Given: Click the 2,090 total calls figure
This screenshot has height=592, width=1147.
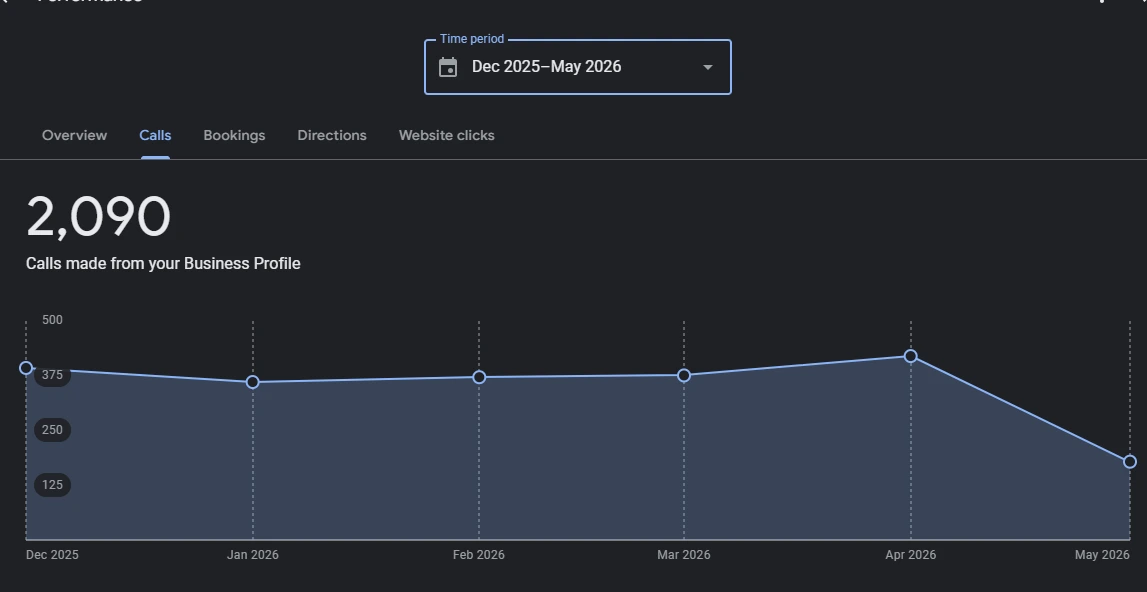Looking at the screenshot, I should (99, 217).
